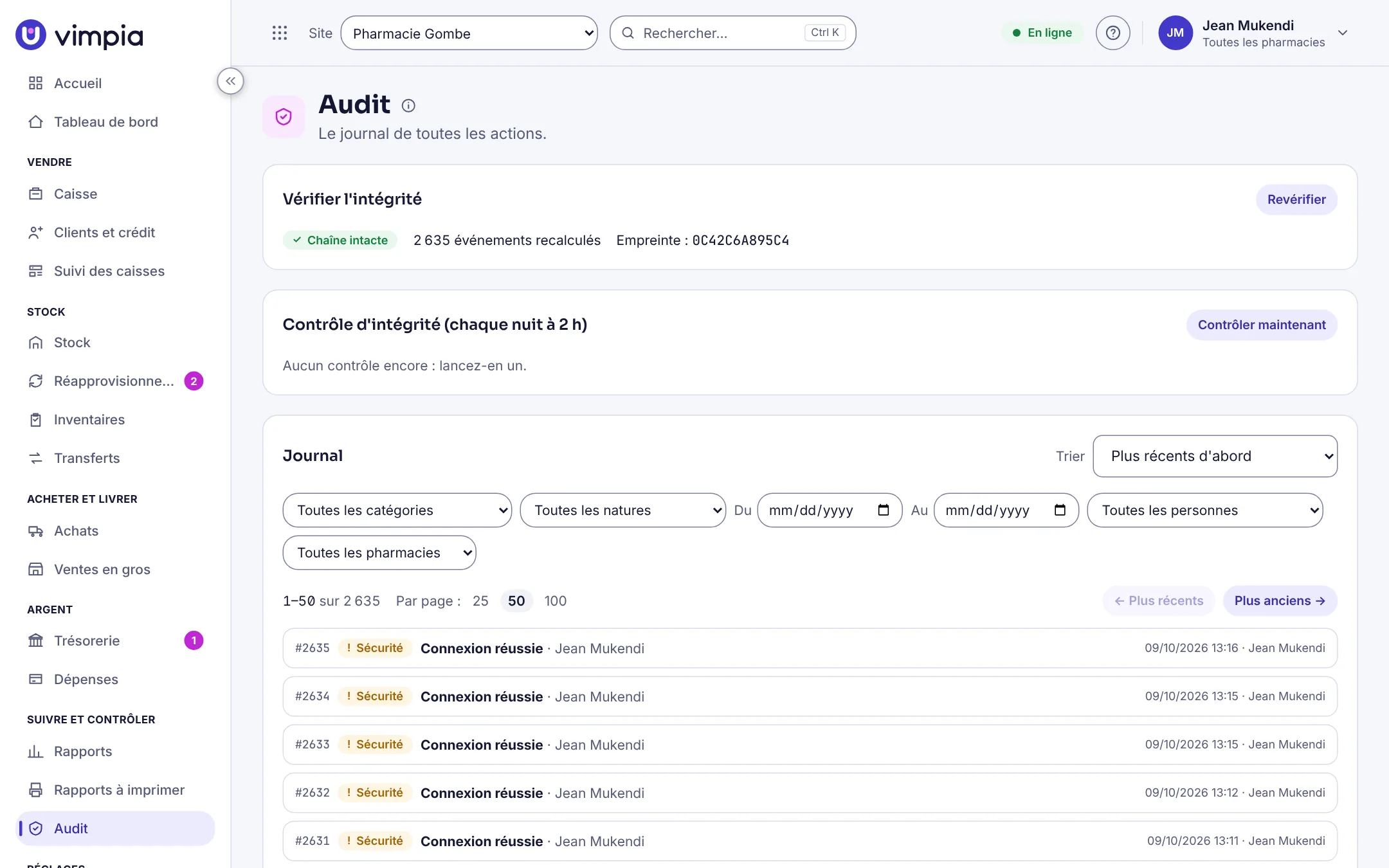Screen dimensions: 1389x868
Task: Click the help question mark icon
Action: [1112, 33]
